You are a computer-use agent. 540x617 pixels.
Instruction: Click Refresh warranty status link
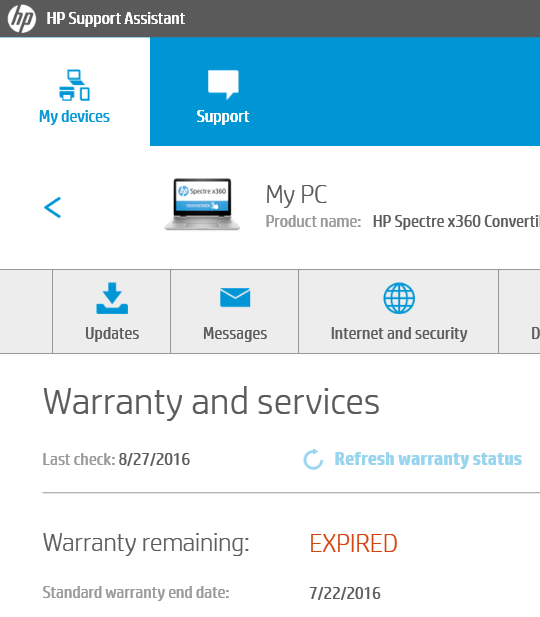coord(428,459)
